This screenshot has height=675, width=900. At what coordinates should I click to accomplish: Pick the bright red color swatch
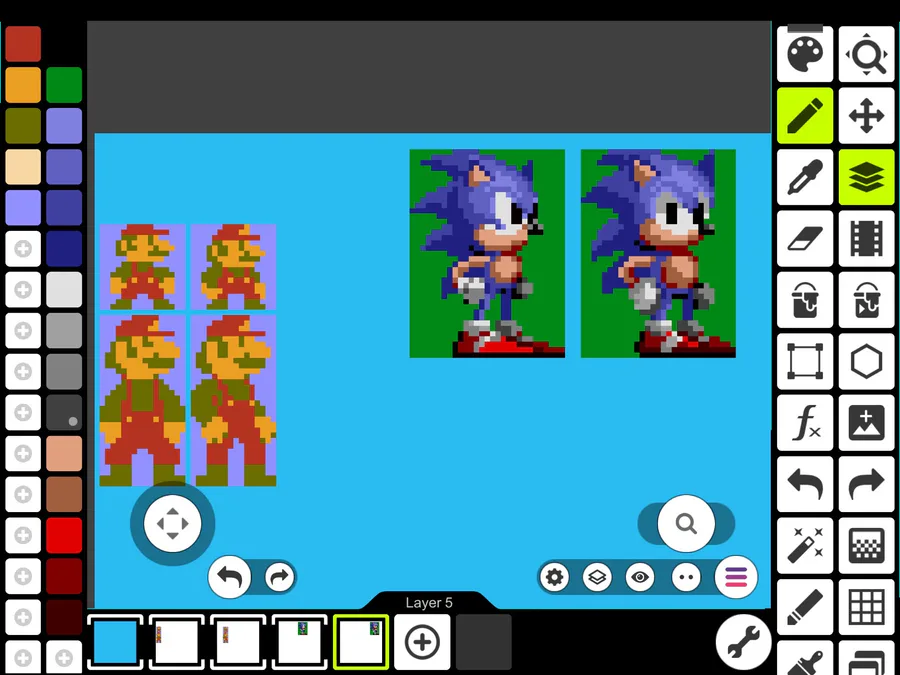click(64, 536)
